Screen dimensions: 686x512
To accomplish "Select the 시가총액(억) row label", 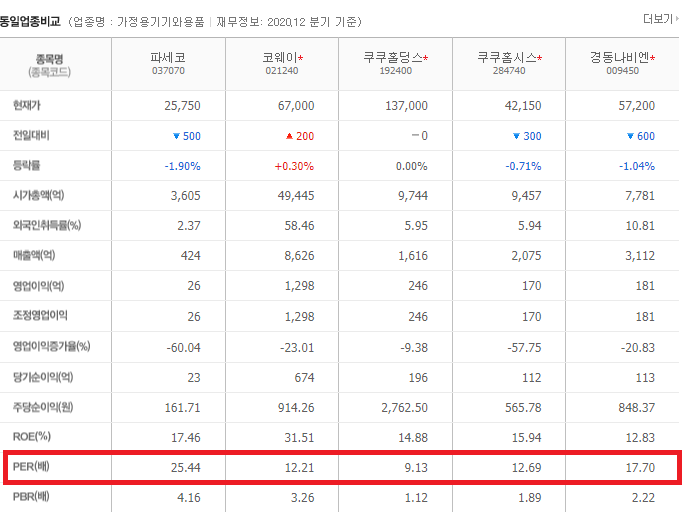I will 38,195.
